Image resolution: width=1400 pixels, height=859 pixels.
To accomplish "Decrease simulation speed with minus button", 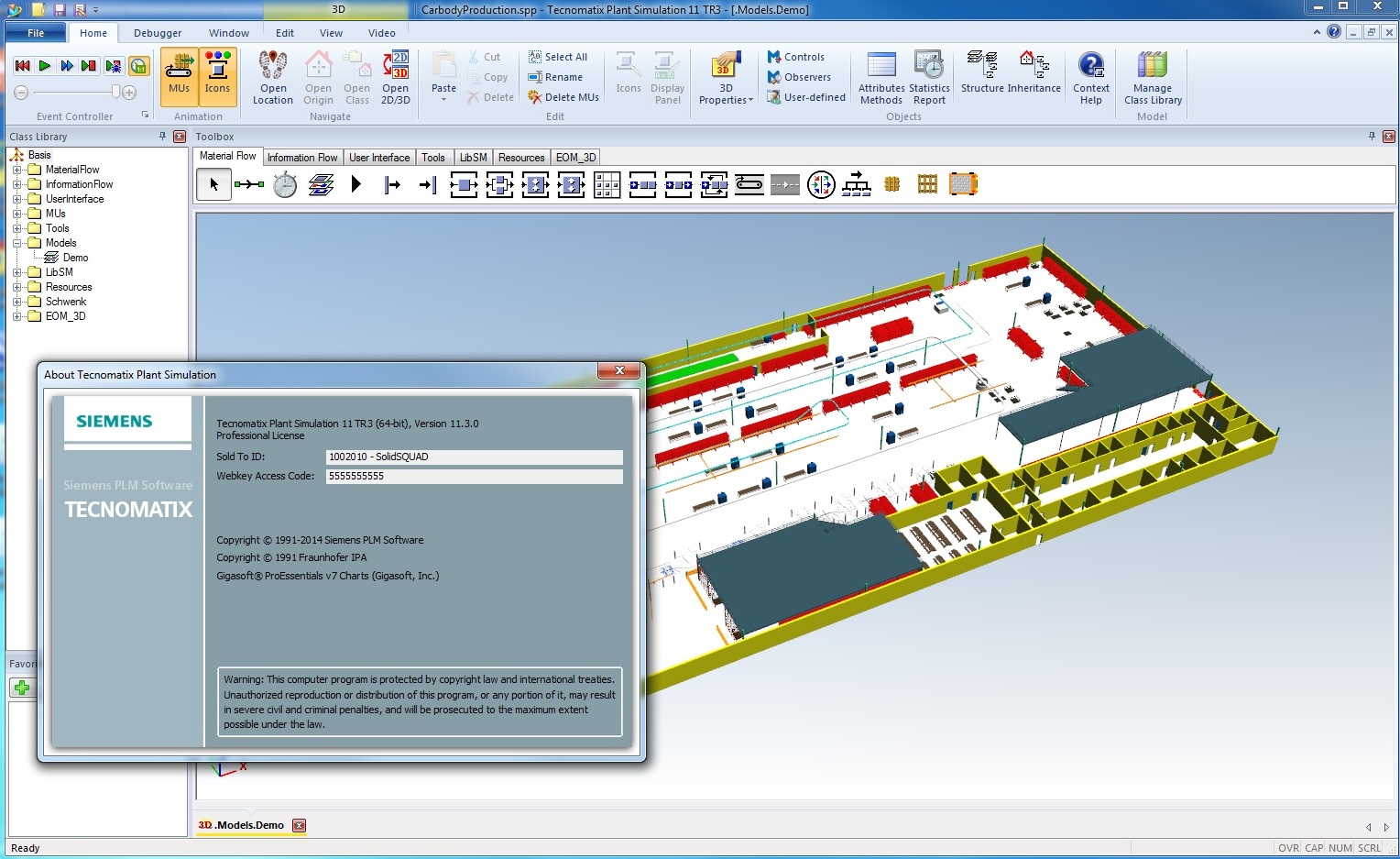I will [x=21, y=93].
